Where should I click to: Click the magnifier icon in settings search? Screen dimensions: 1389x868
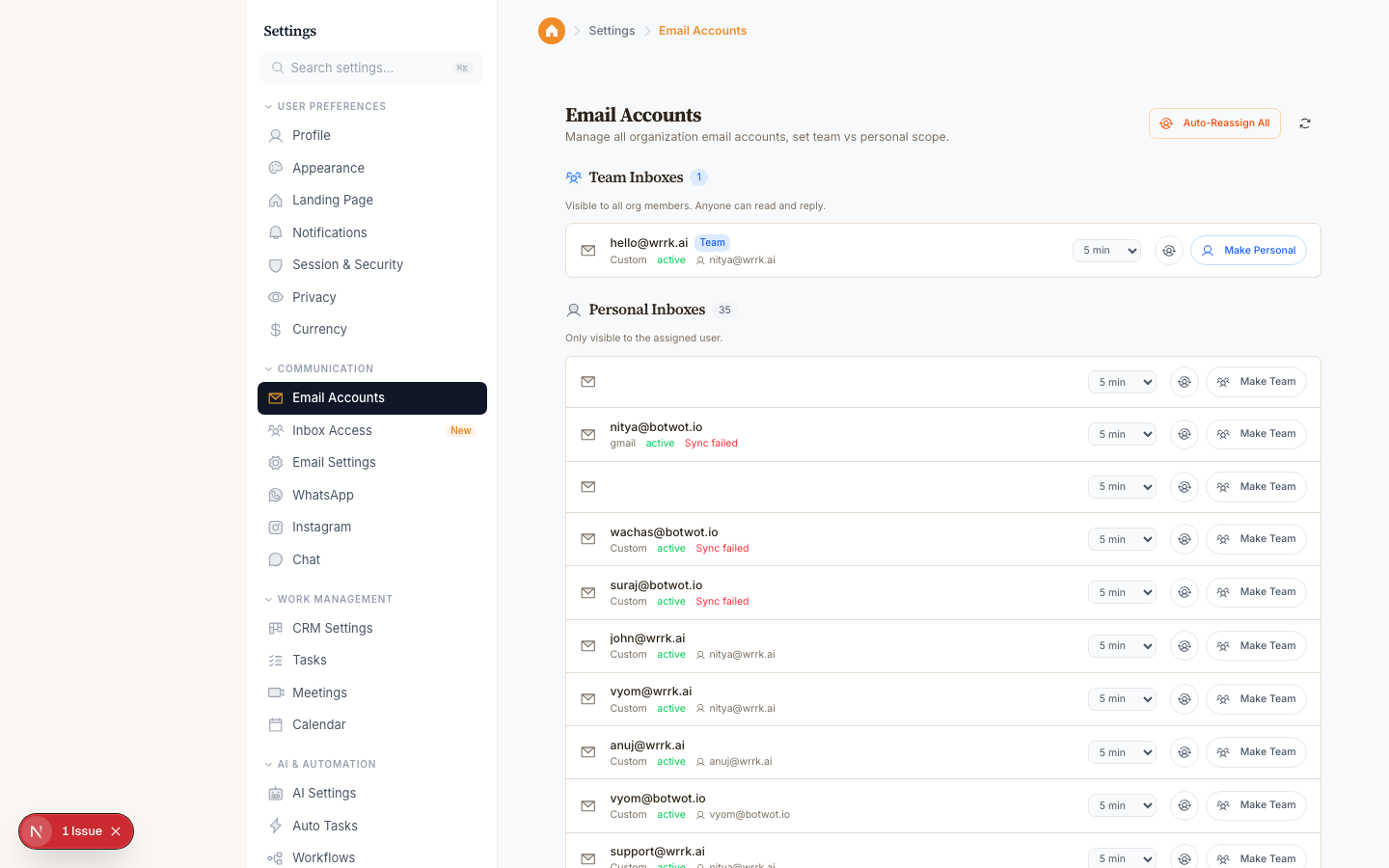coord(278,68)
